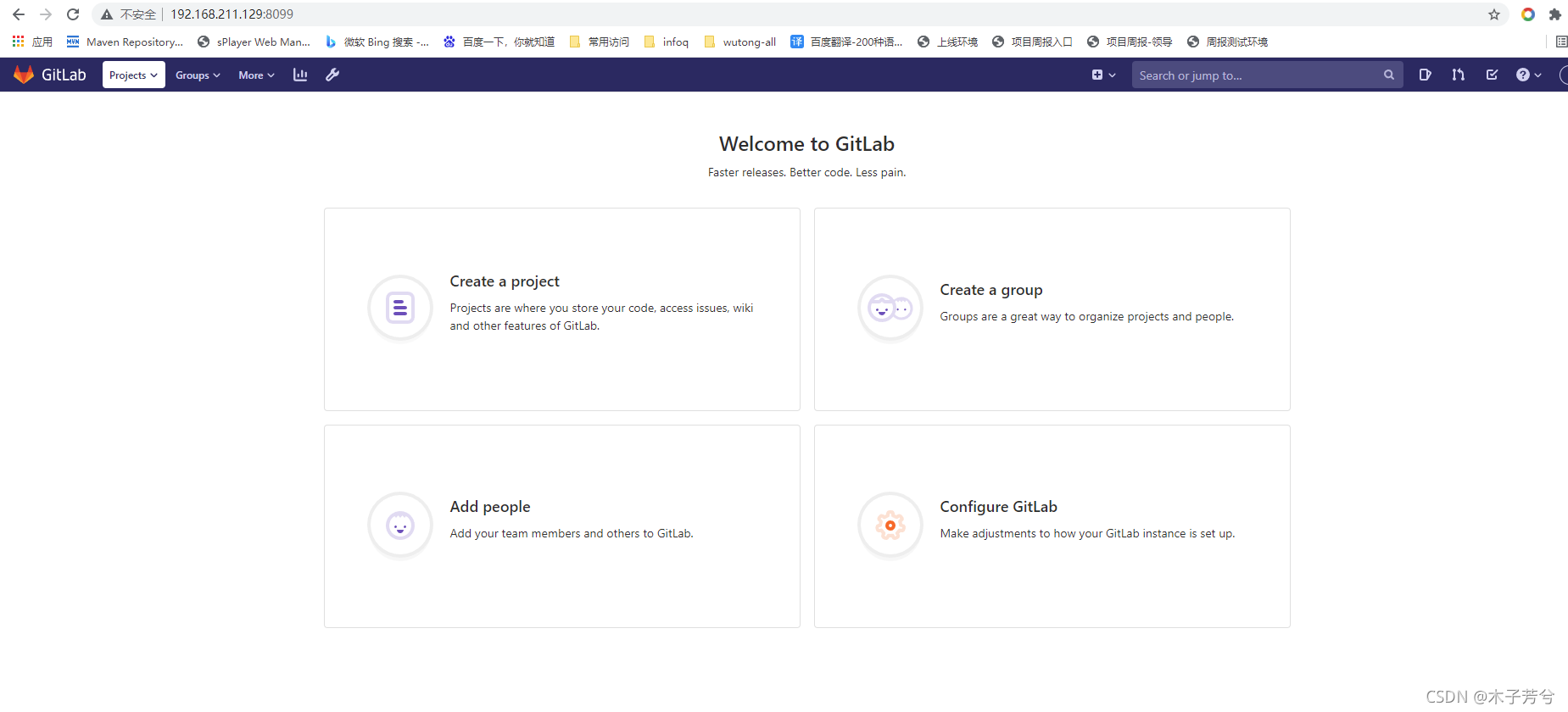Open Merge requests icon in navbar
Screen dimensions: 1568x712
[x=1458, y=75]
